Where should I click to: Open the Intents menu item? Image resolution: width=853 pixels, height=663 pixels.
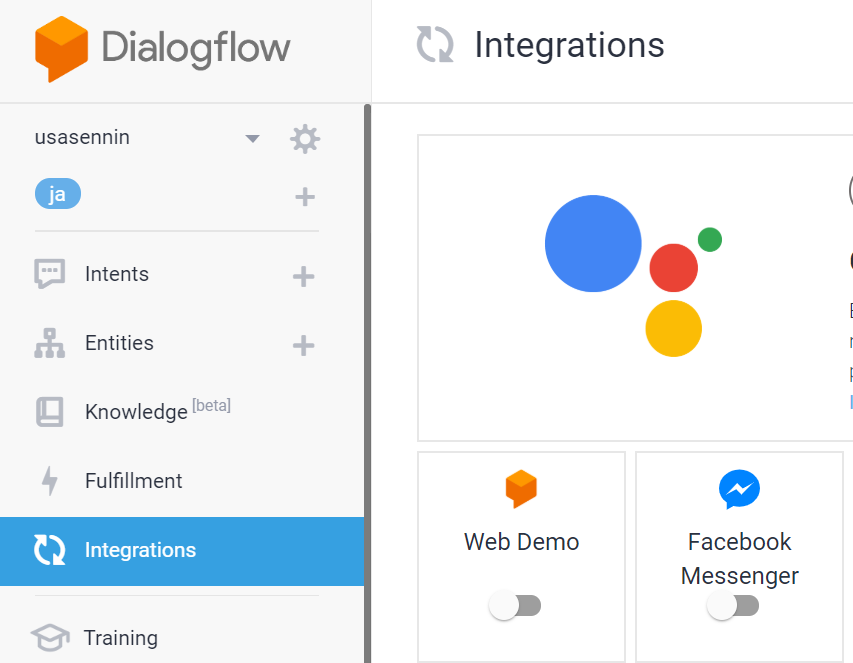117,274
